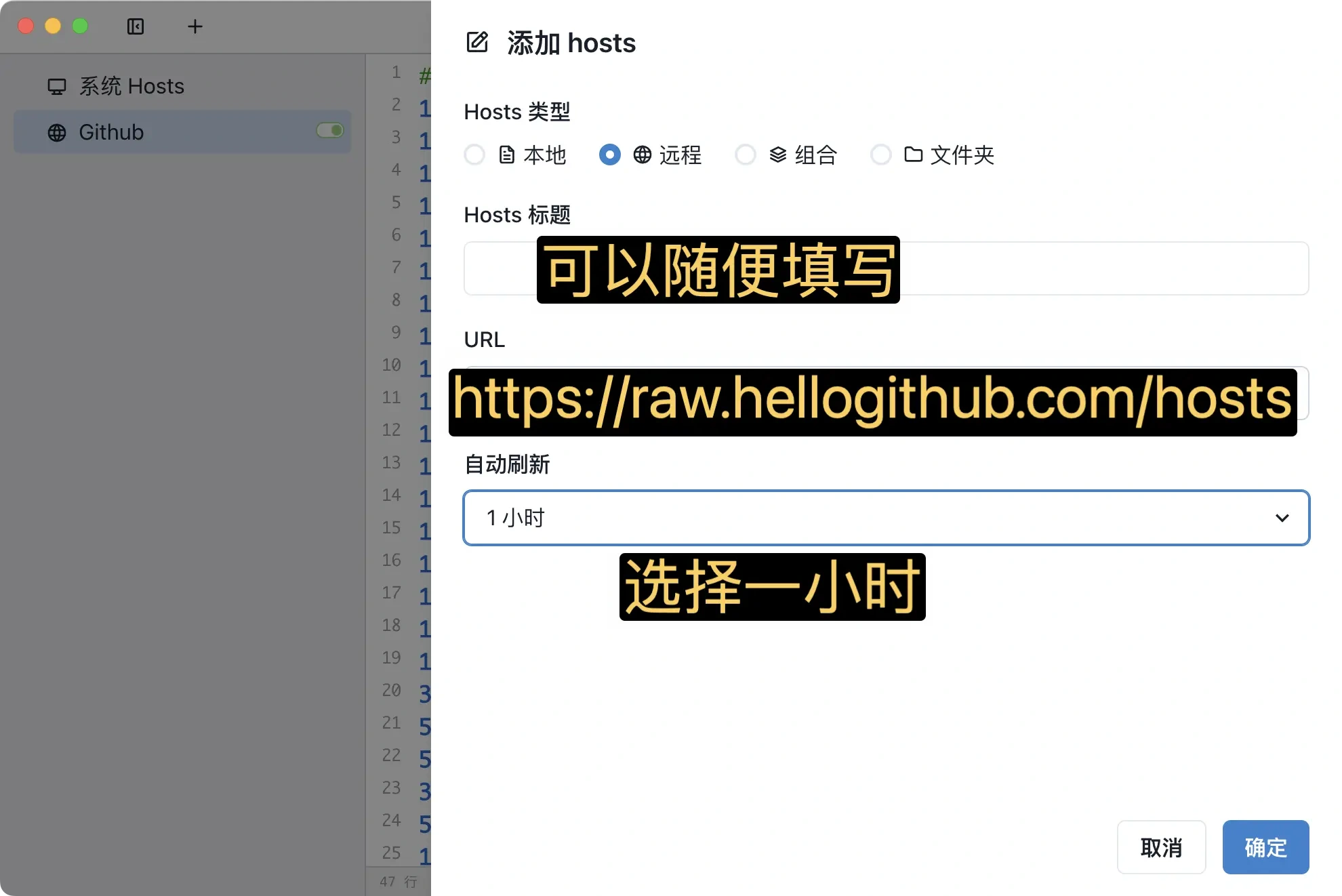Choose the 组合 hosts type radio
Viewport: 1342px width, 896px height.
tap(746, 155)
